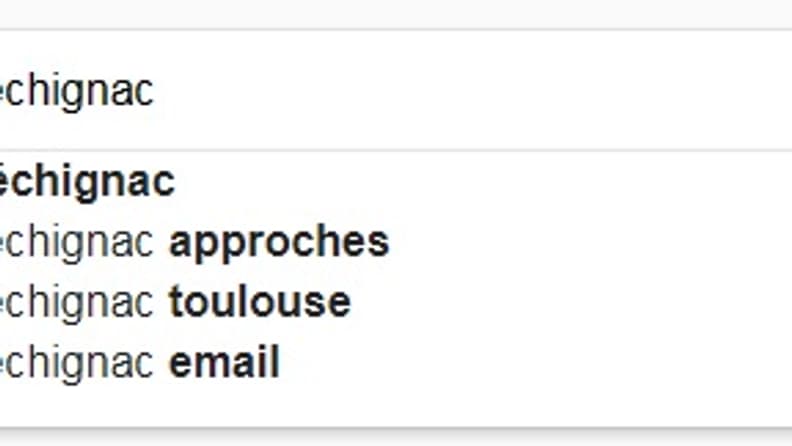The image size is (792, 446).
Task: Open the second autocomplete entry ending in approches
Action: click(x=396, y=242)
